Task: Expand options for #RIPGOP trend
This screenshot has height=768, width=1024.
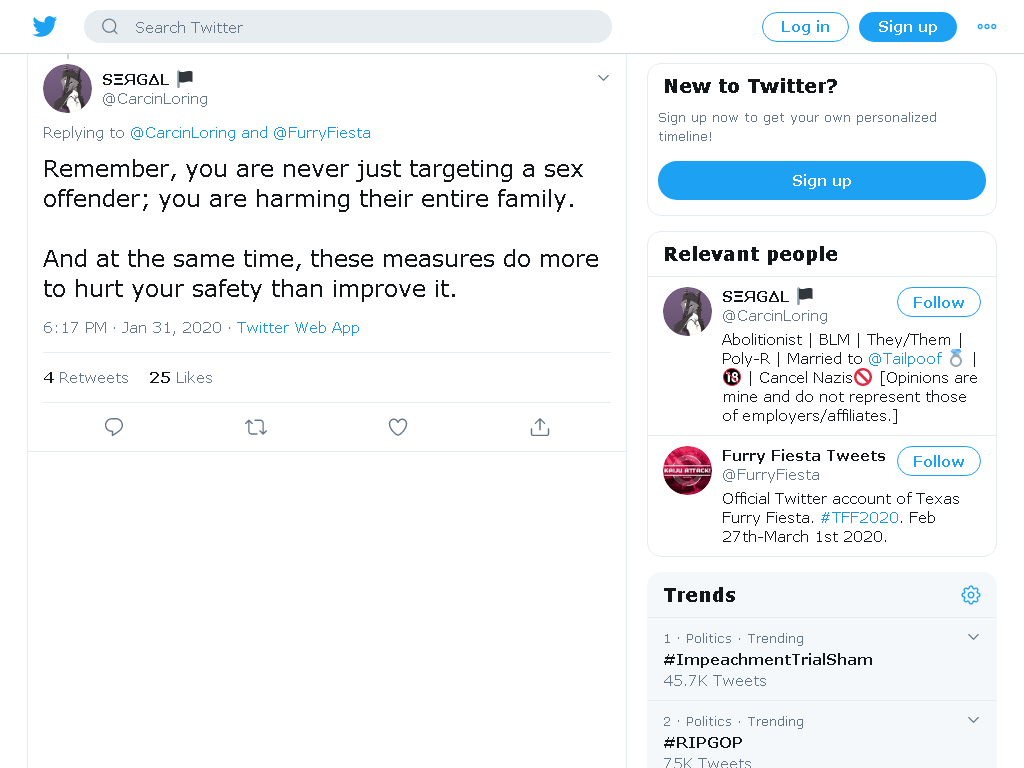Action: click(x=973, y=720)
